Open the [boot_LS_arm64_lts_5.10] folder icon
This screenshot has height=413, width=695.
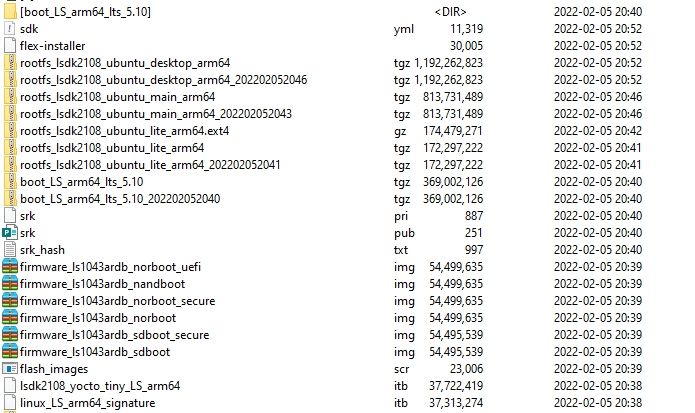(10, 11)
